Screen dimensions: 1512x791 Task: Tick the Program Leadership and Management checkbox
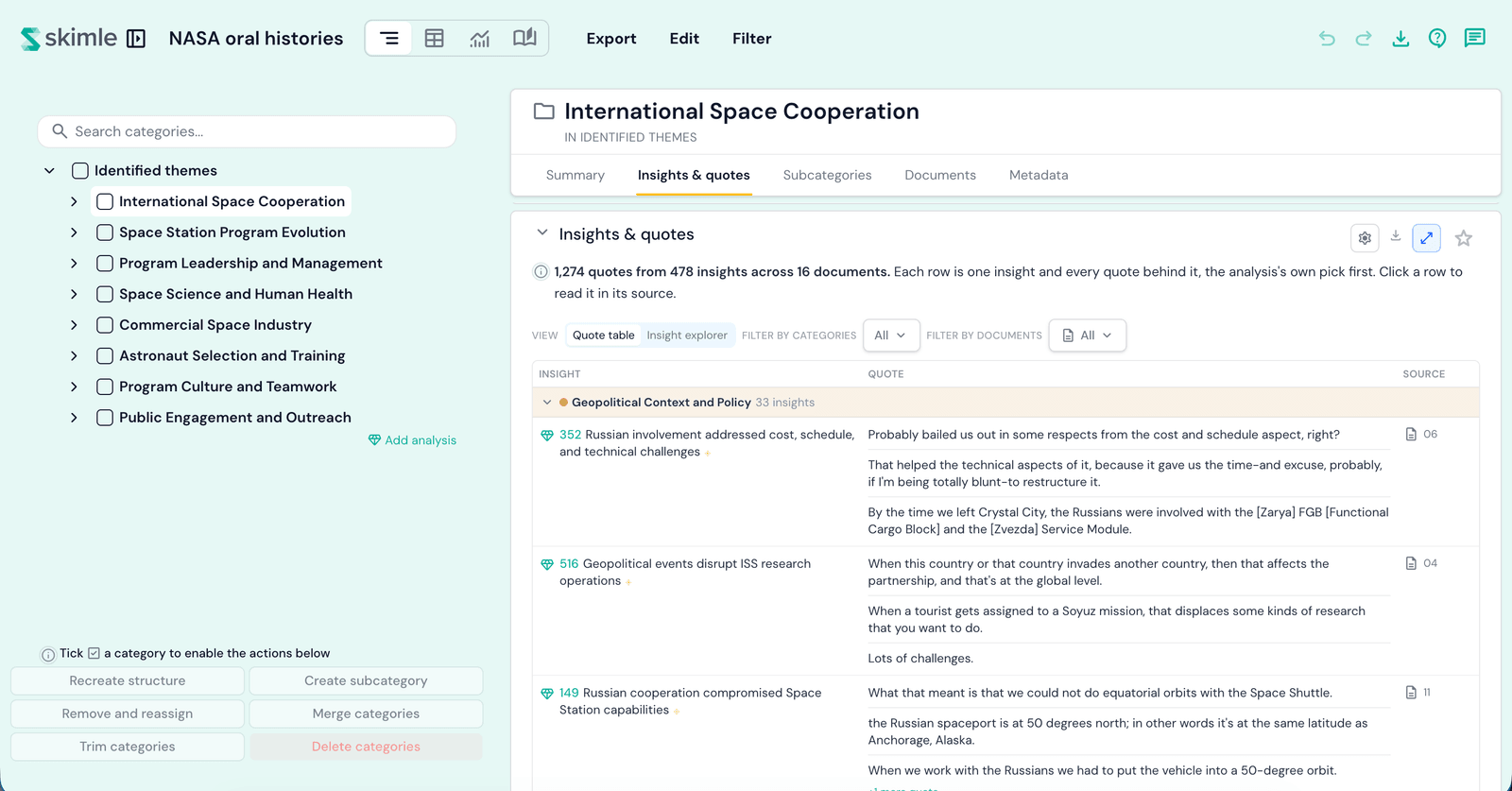(x=105, y=264)
